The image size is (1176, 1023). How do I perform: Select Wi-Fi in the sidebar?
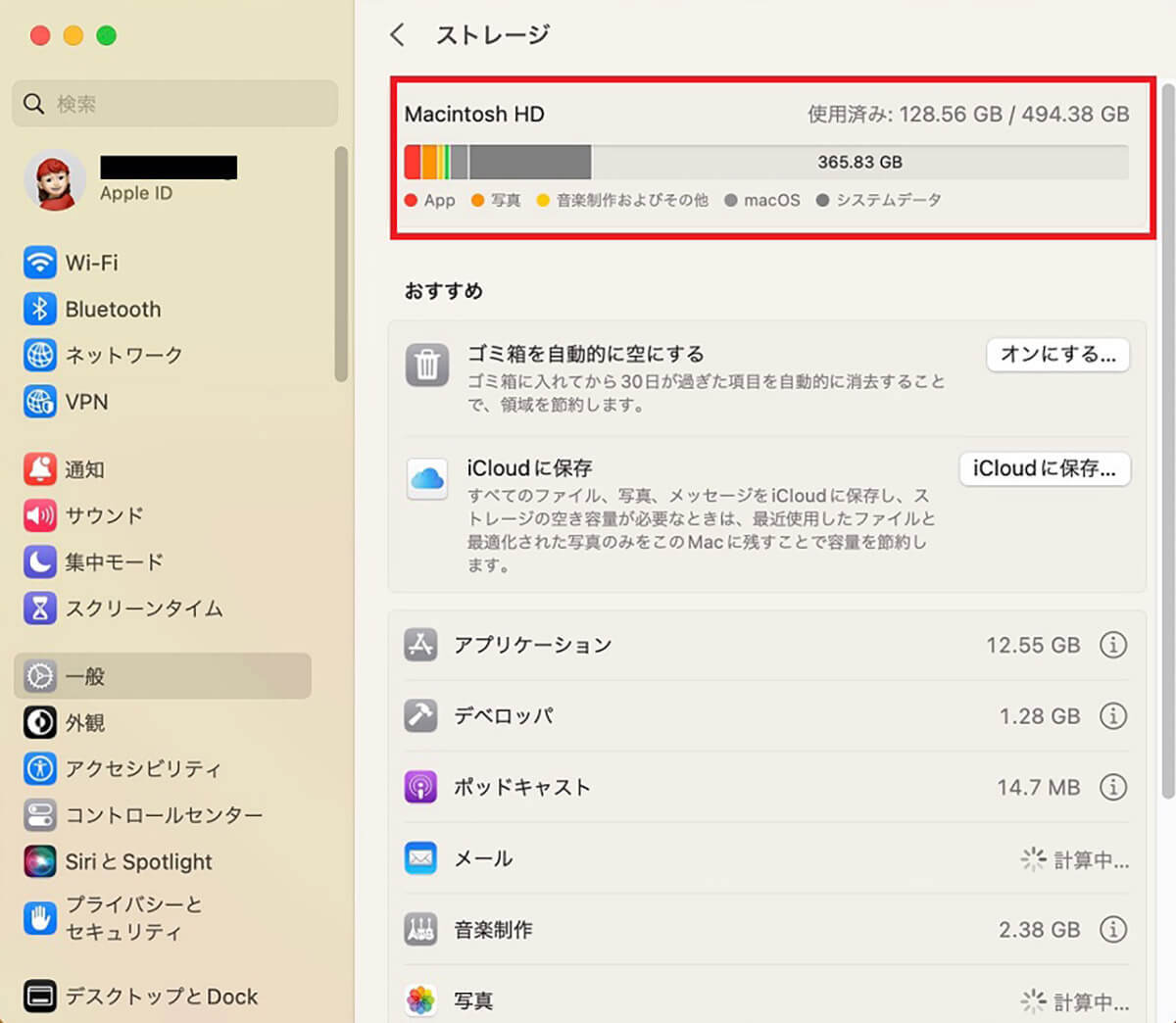pos(165,263)
